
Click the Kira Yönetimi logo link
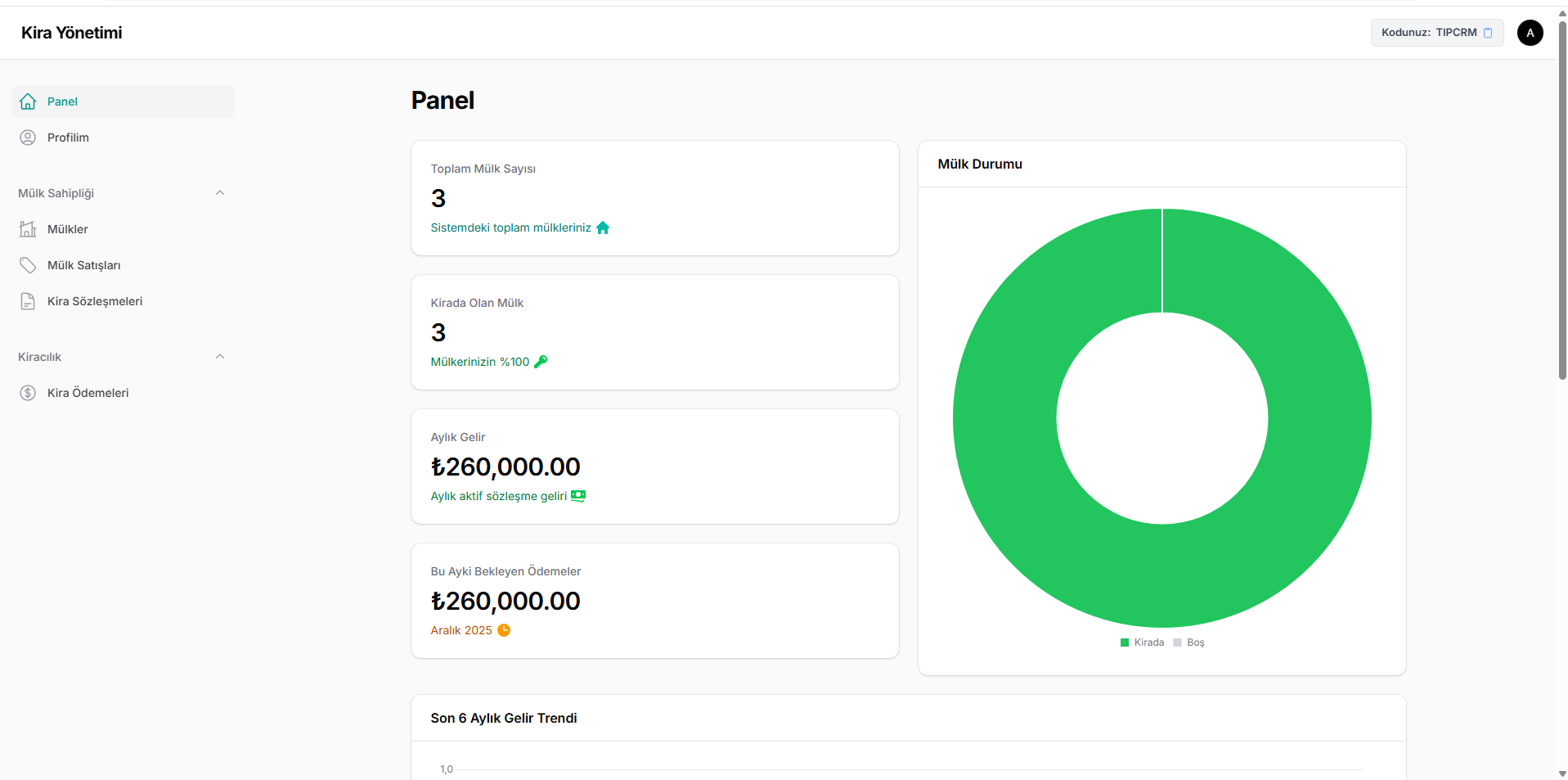pyautogui.click(x=72, y=33)
